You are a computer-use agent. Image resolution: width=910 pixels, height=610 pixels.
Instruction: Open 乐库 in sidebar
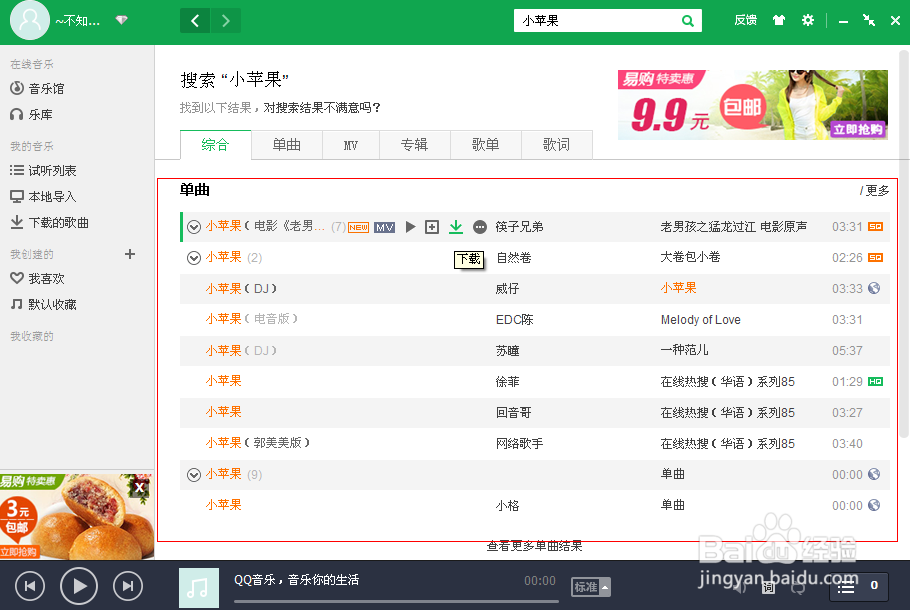pyautogui.click(x=31, y=114)
